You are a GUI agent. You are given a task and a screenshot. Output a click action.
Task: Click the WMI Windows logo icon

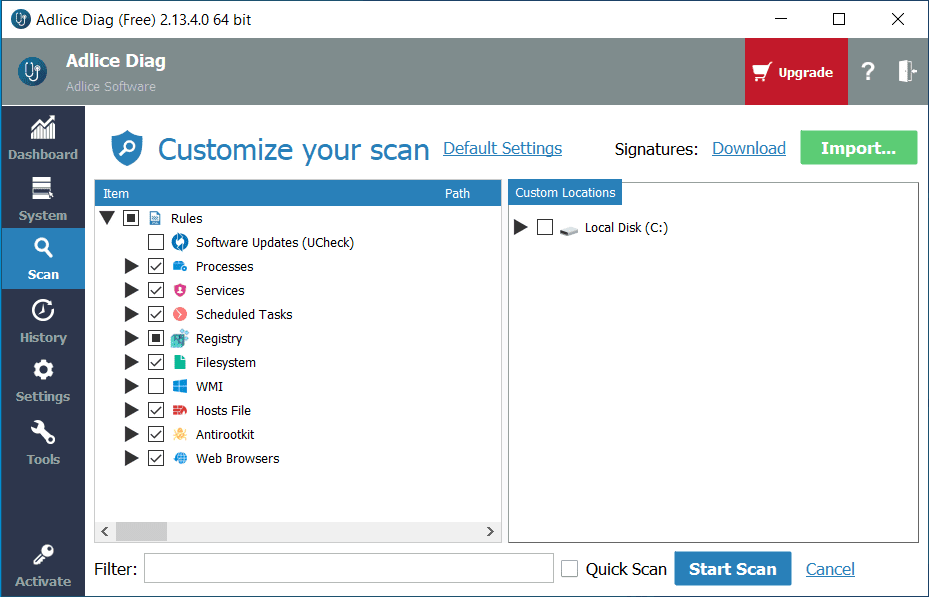point(180,386)
